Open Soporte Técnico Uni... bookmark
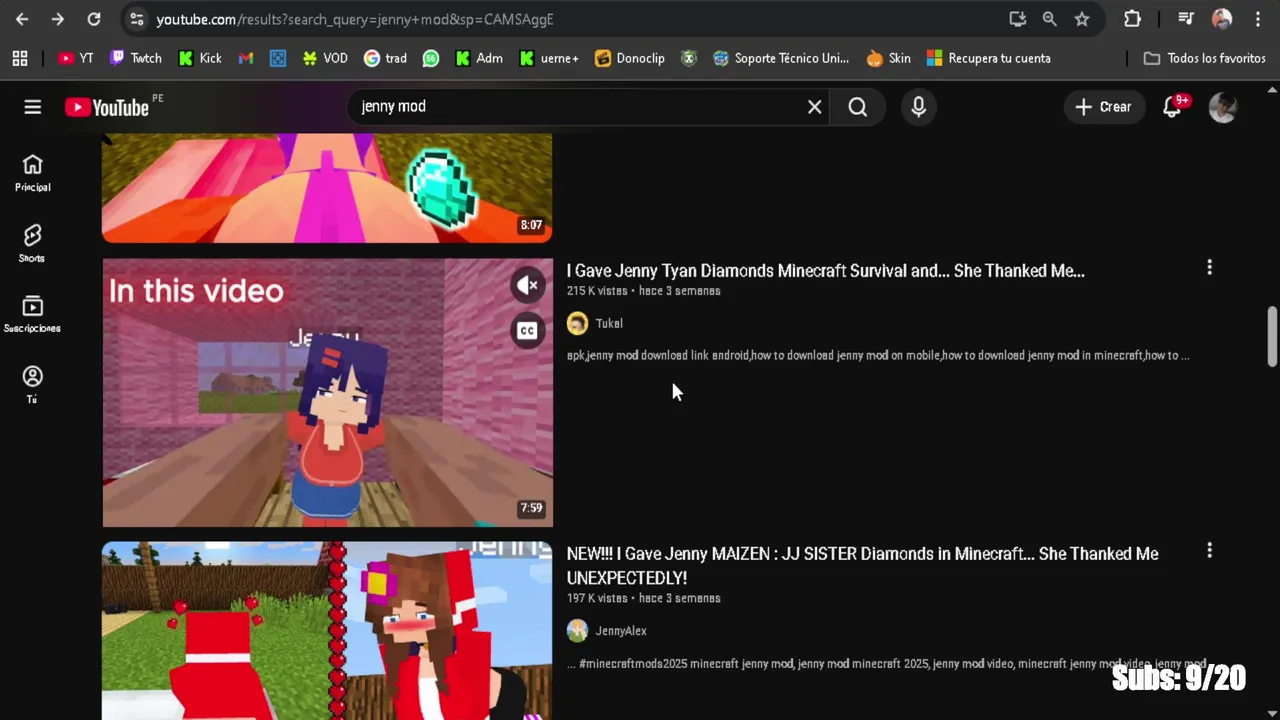 (x=781, y=58)
